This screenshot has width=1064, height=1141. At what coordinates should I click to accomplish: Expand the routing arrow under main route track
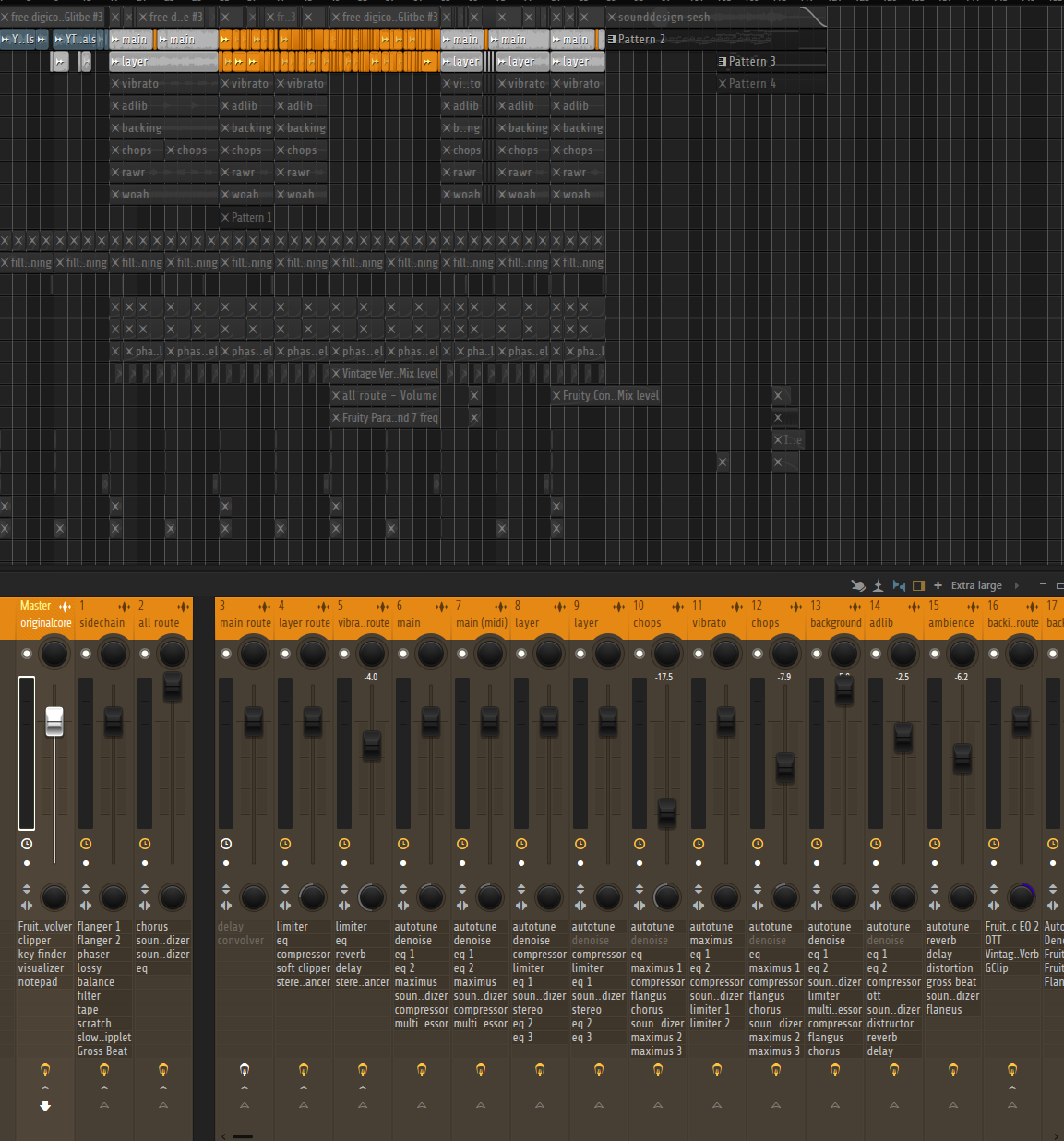(x=245, y=1088)
